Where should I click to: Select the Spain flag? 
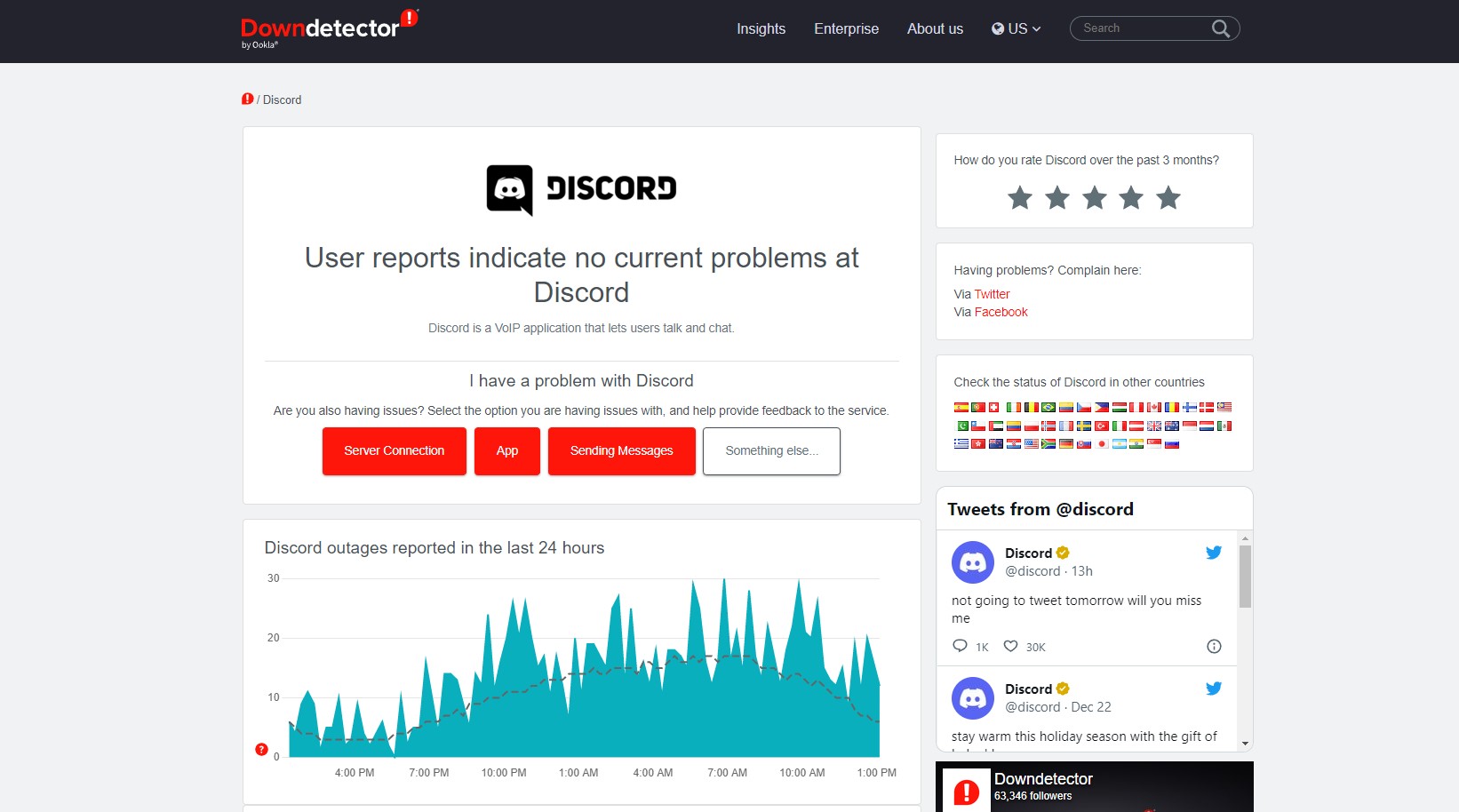(961, 407)
